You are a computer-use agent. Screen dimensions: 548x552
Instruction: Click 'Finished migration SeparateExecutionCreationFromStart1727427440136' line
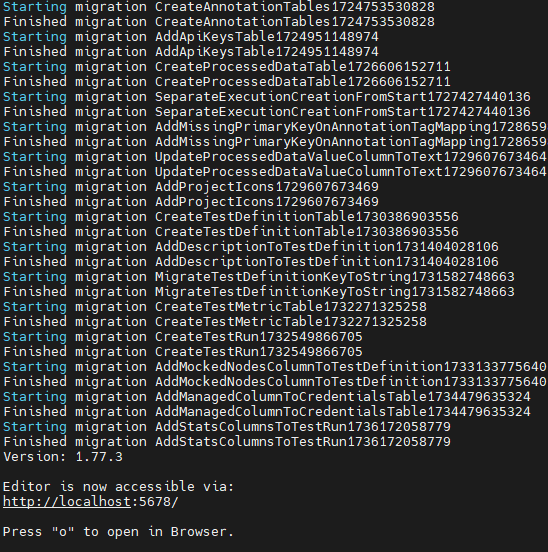(267, 112)
